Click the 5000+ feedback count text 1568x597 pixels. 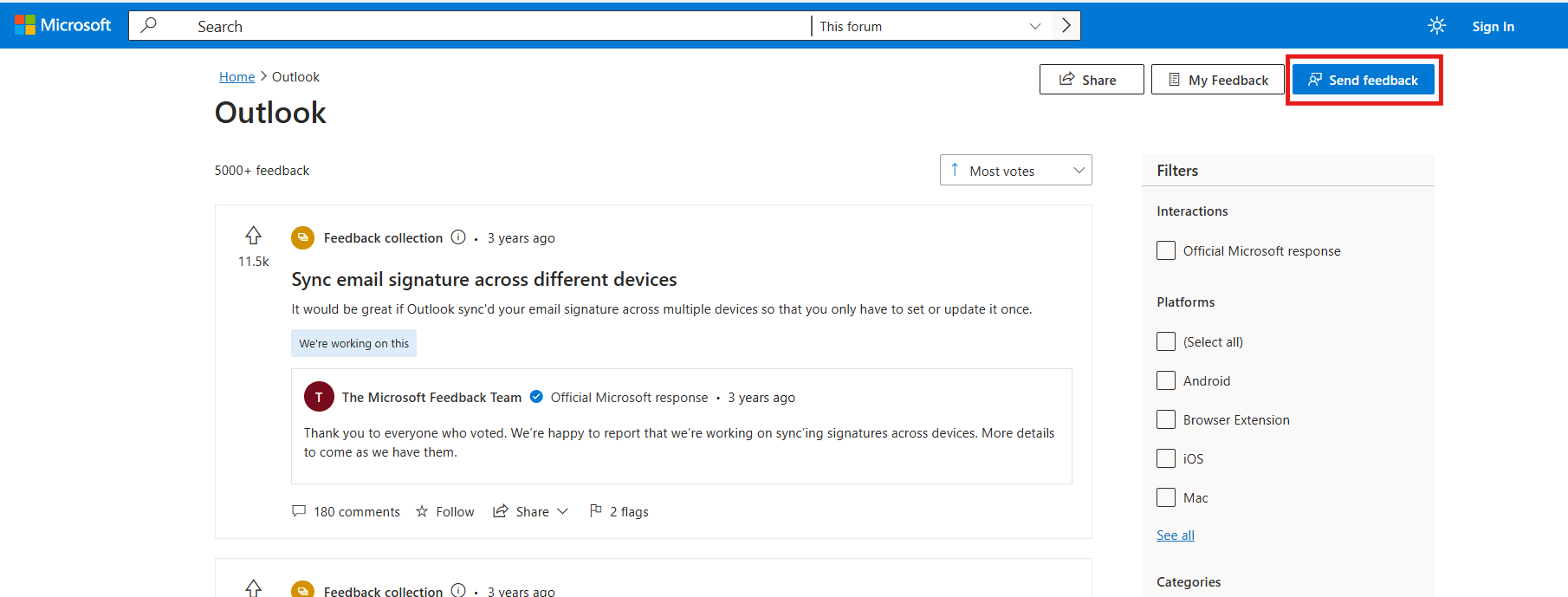click(x=262, y=170)
